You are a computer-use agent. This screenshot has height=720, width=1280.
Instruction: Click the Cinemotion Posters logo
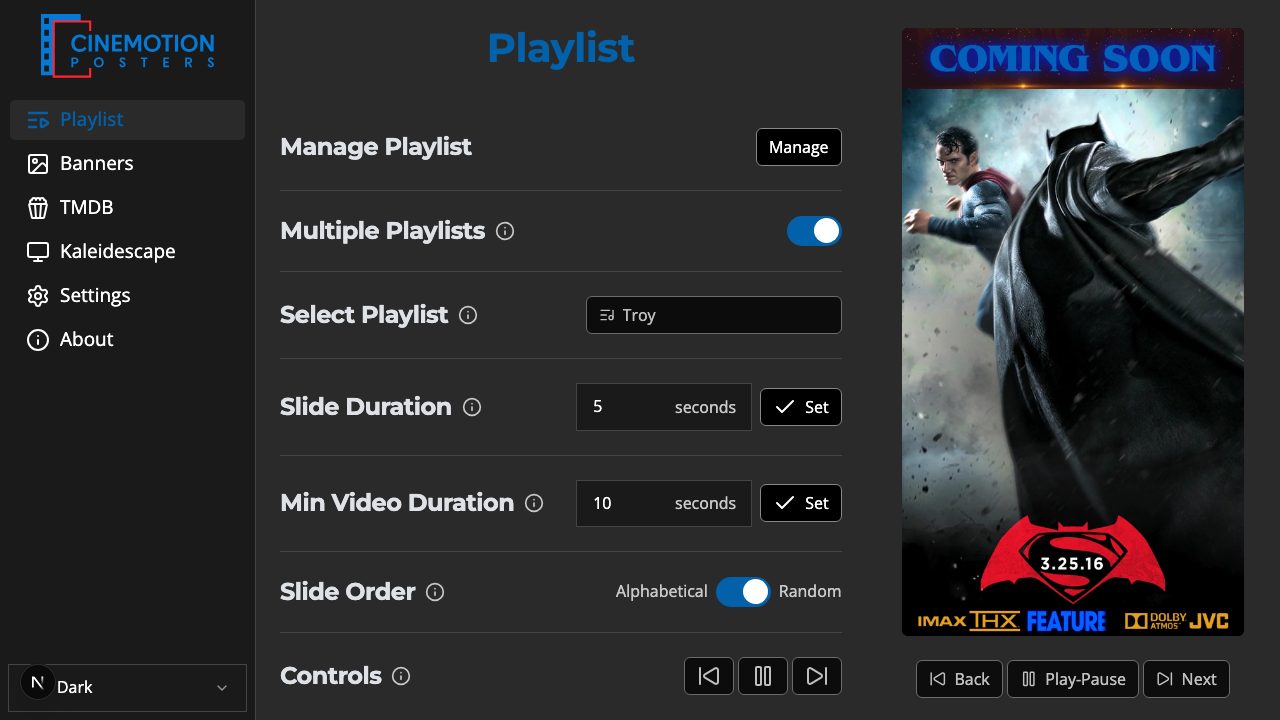tap(127, 46)
